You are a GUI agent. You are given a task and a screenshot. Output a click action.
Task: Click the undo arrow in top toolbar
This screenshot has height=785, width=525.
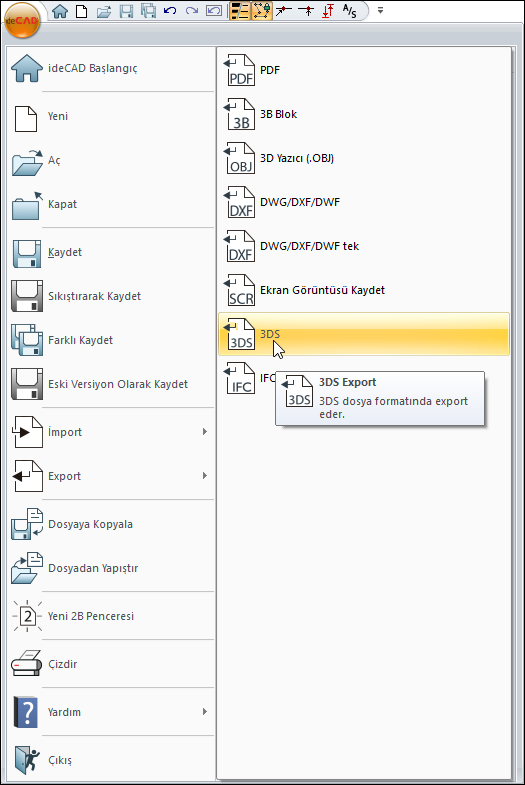pos(170,11)
